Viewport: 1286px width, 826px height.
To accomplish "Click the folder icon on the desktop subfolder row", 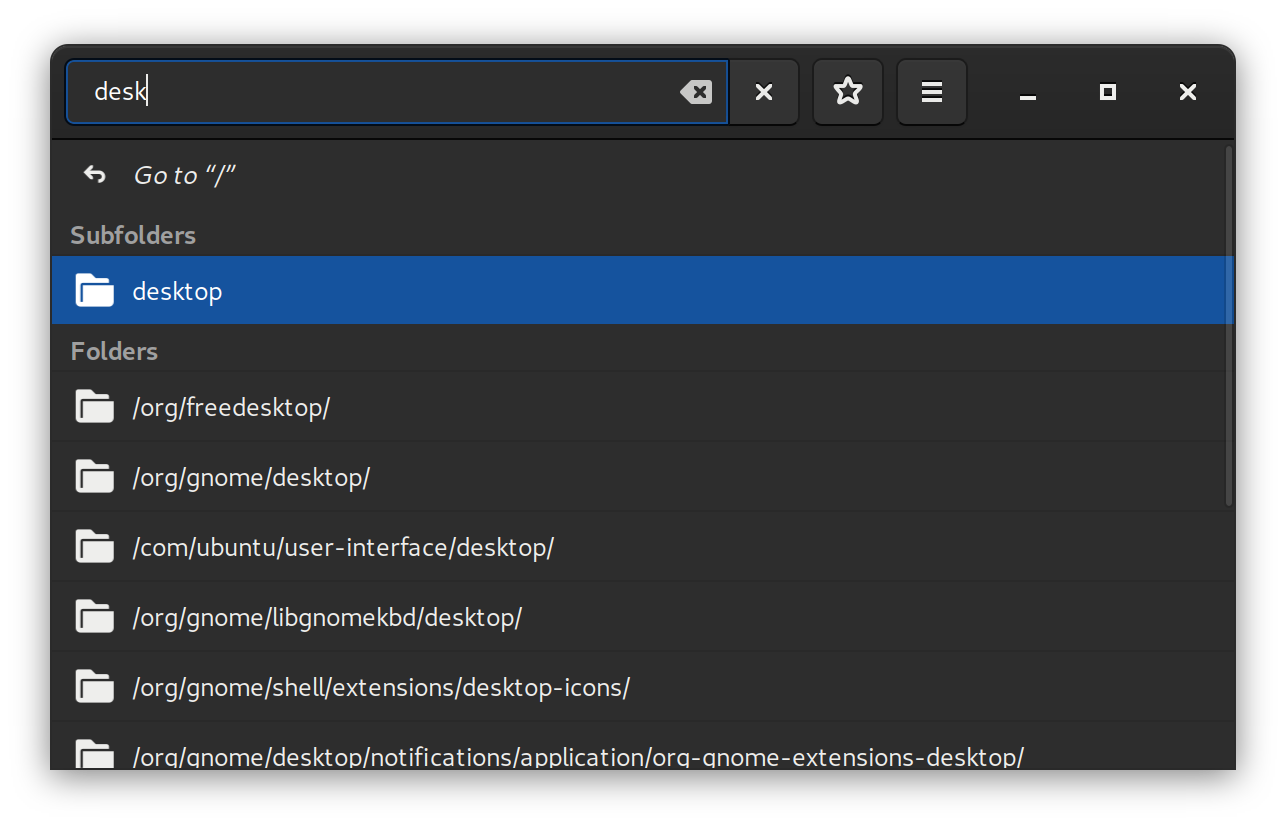I will point(94,290).
